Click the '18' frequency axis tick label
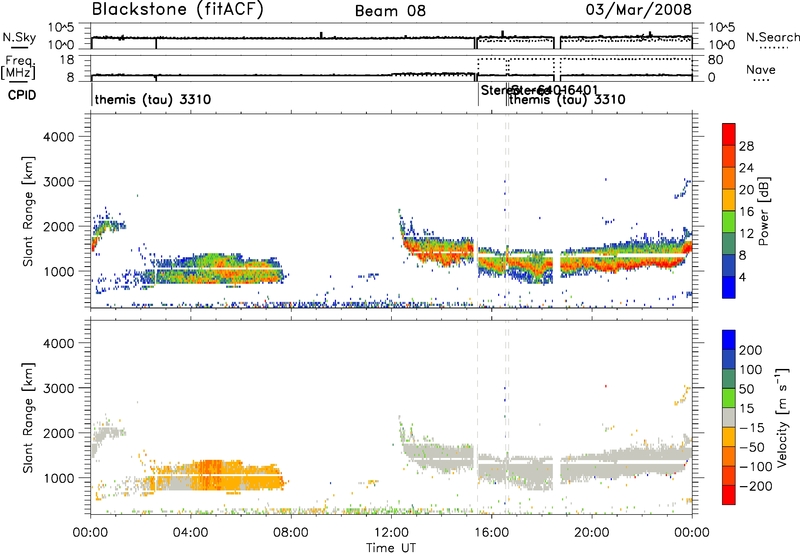This screenshot has height=554, width=800. (67, 60)
